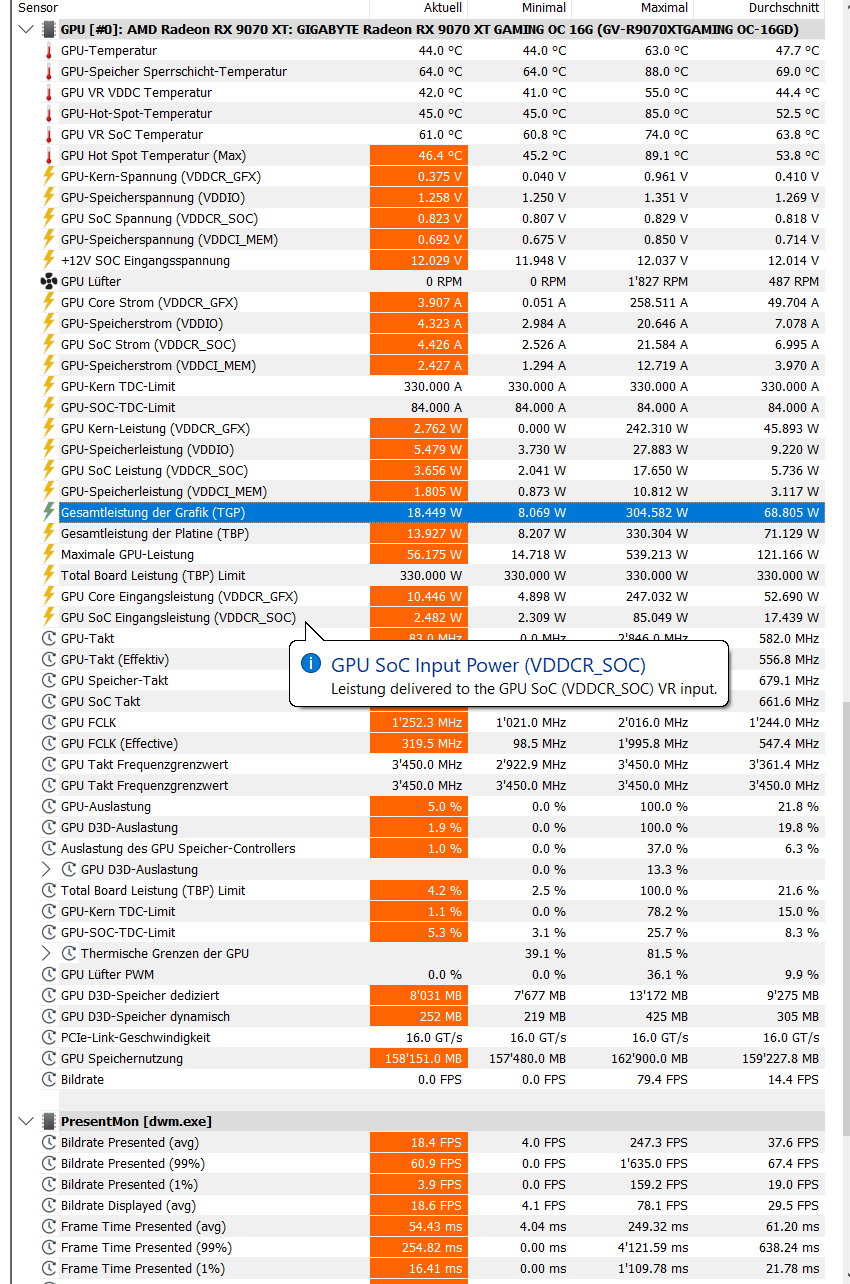Click the 158'151.0 MB current memory value

point(423,1058)
